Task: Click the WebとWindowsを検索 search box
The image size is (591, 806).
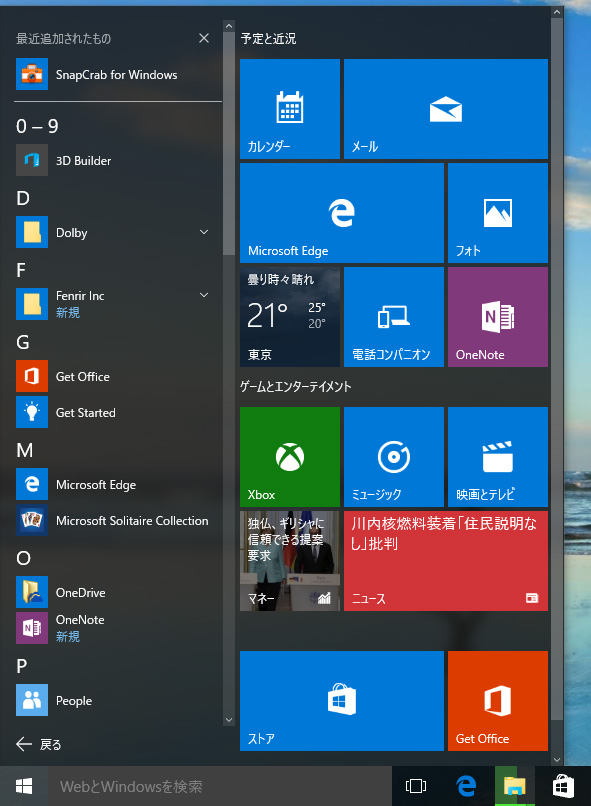Action: (220, 786)
